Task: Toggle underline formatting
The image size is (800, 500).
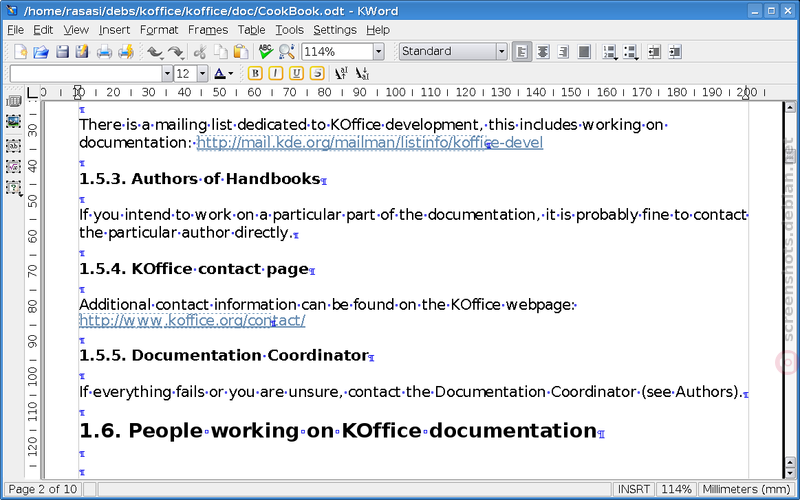Action: point(296,73)
